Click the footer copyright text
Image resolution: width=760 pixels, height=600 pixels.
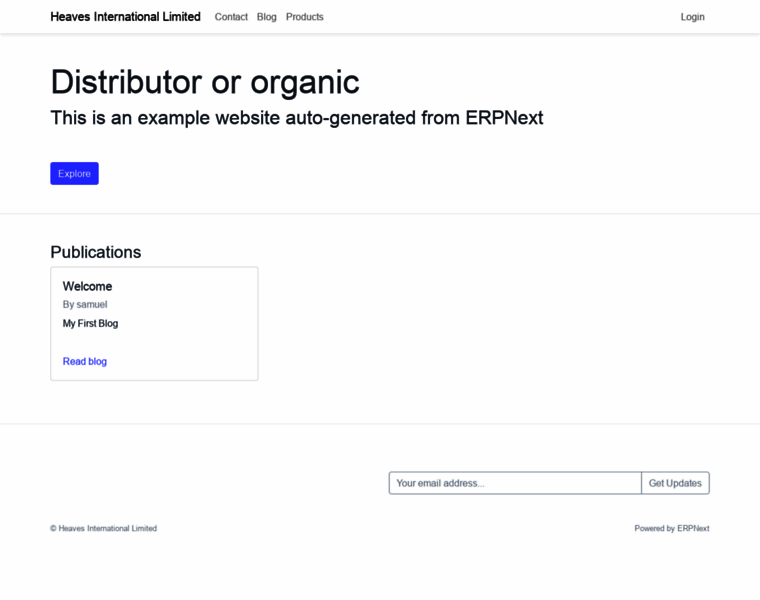[x=103, y=528]
